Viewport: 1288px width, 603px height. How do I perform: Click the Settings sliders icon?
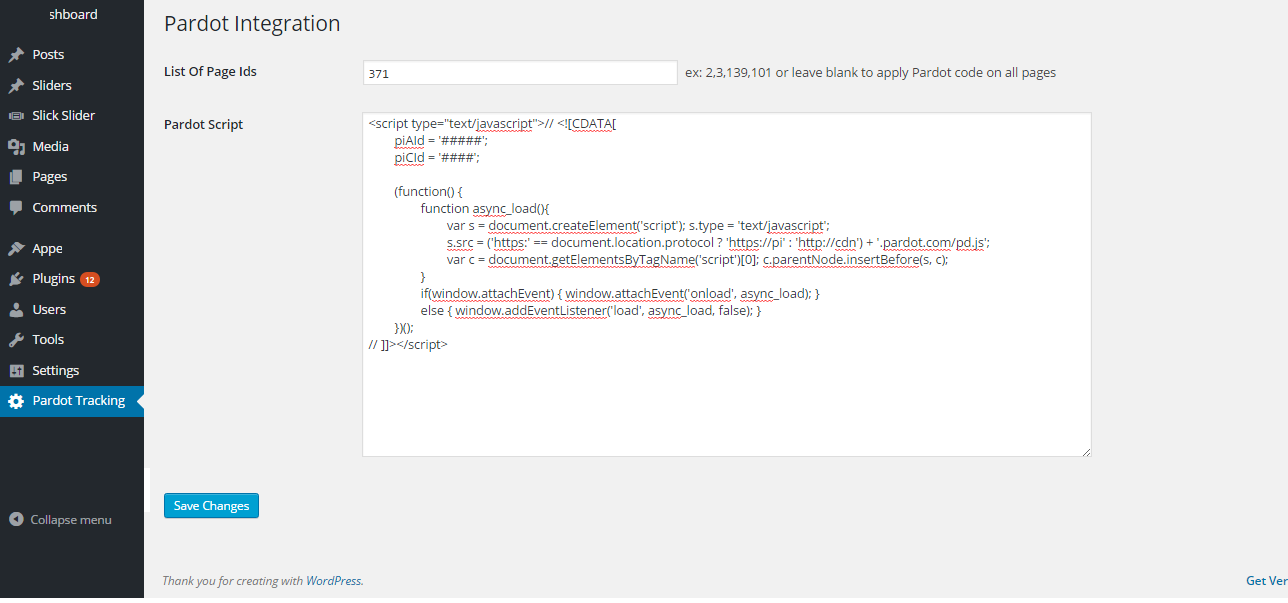coord(16,371)
